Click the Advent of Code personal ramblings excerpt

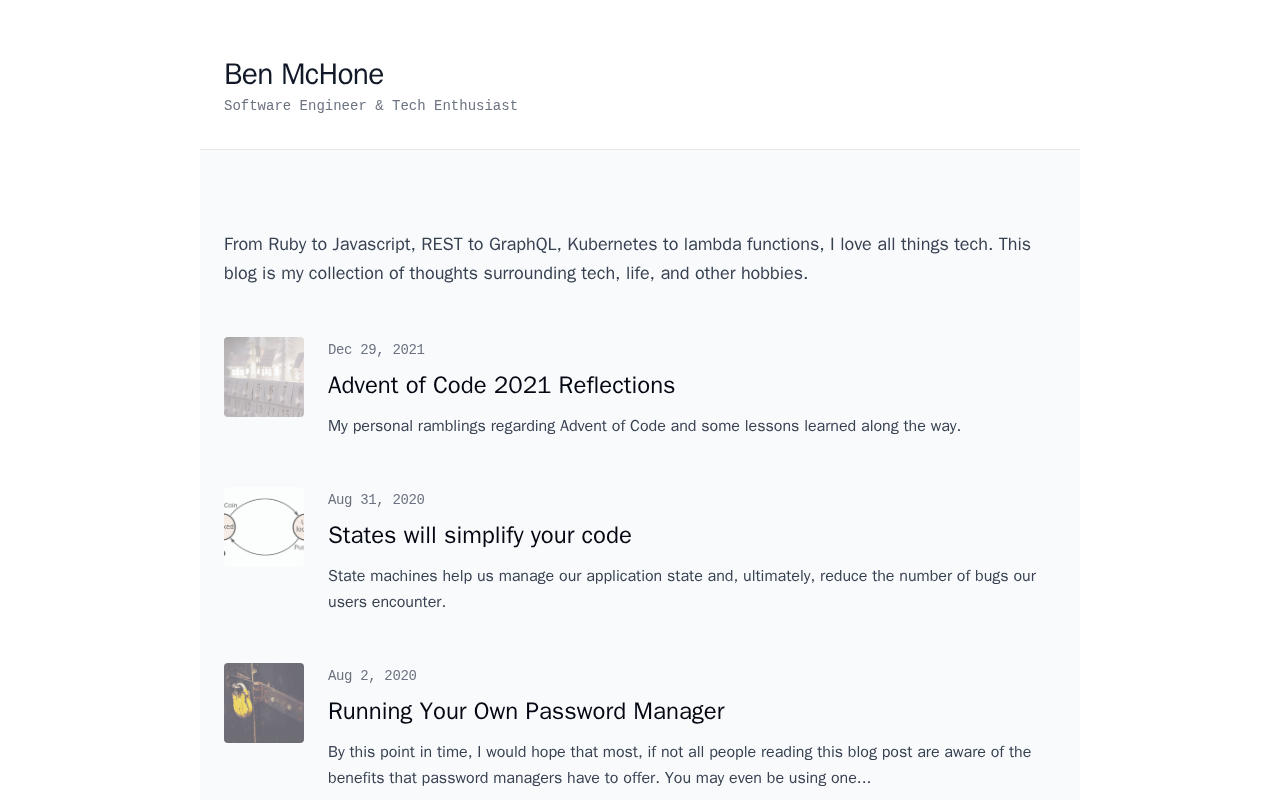[x=644, y=426]
